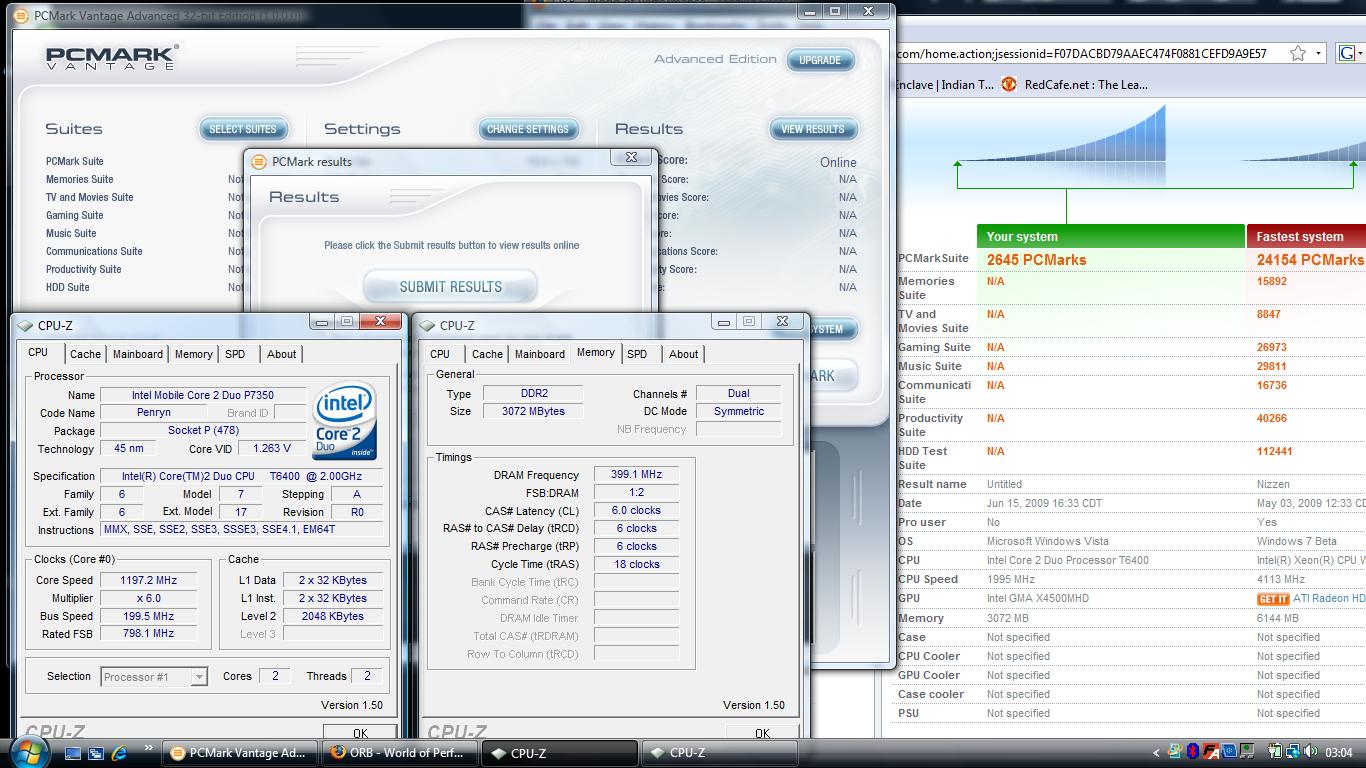This screenshot has height=768, width=1366.
Task: Click Productivity Suite in Suites list
Action: click(84, 269)
